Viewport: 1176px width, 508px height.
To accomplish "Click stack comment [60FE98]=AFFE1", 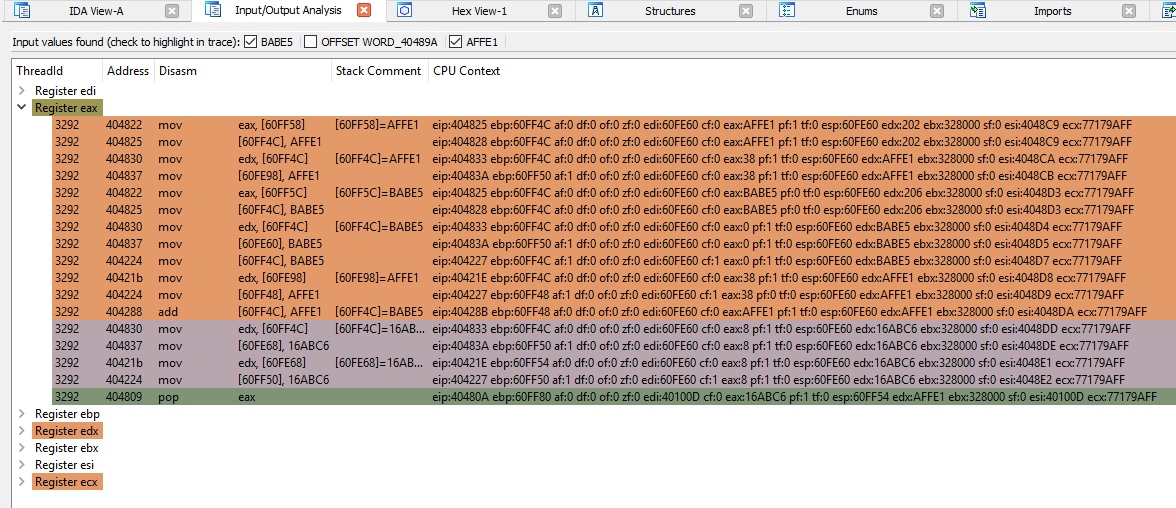I will pyautogui.click(x=377, y=278).
